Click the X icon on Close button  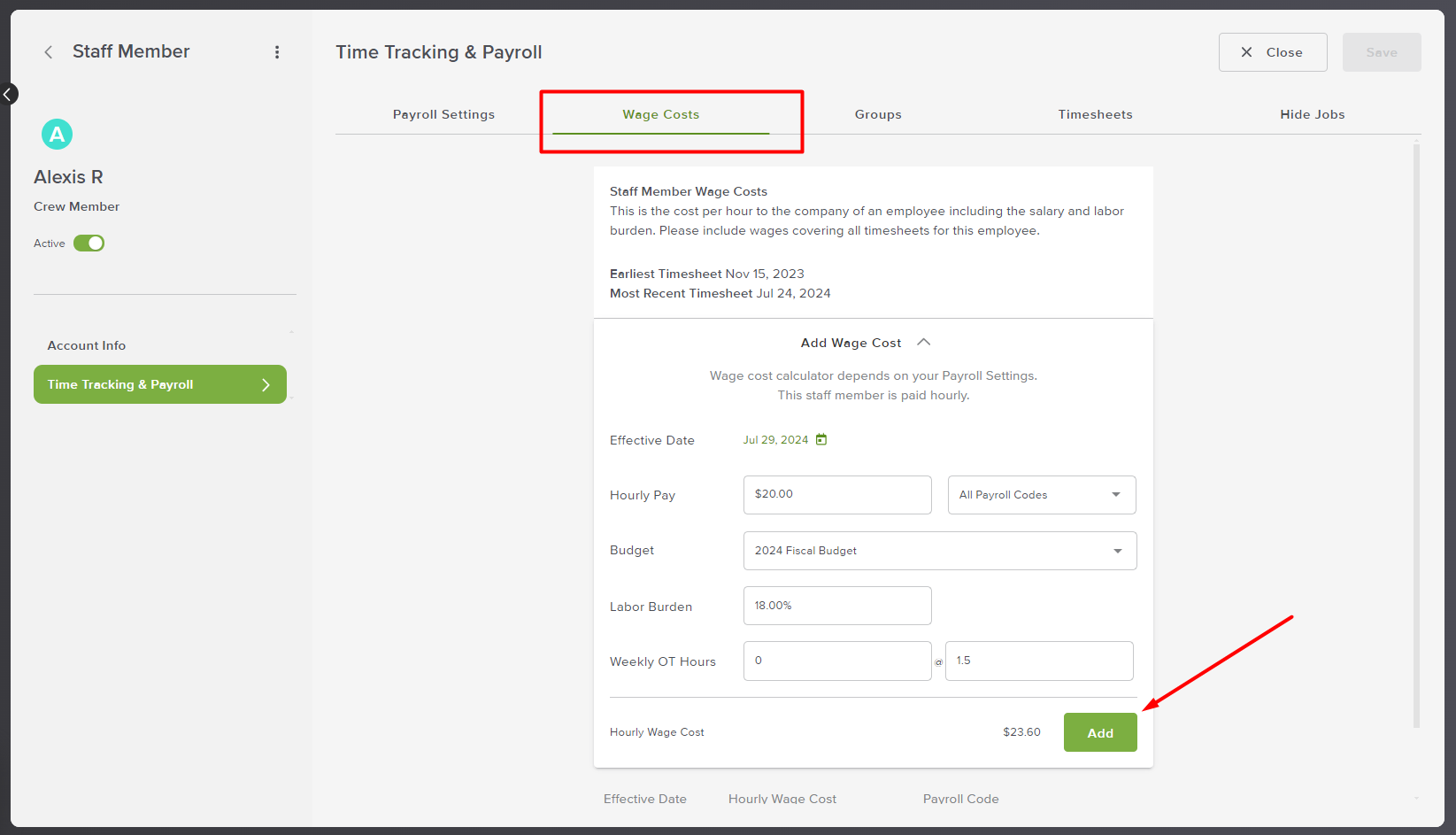click(x=1246, y=52)
